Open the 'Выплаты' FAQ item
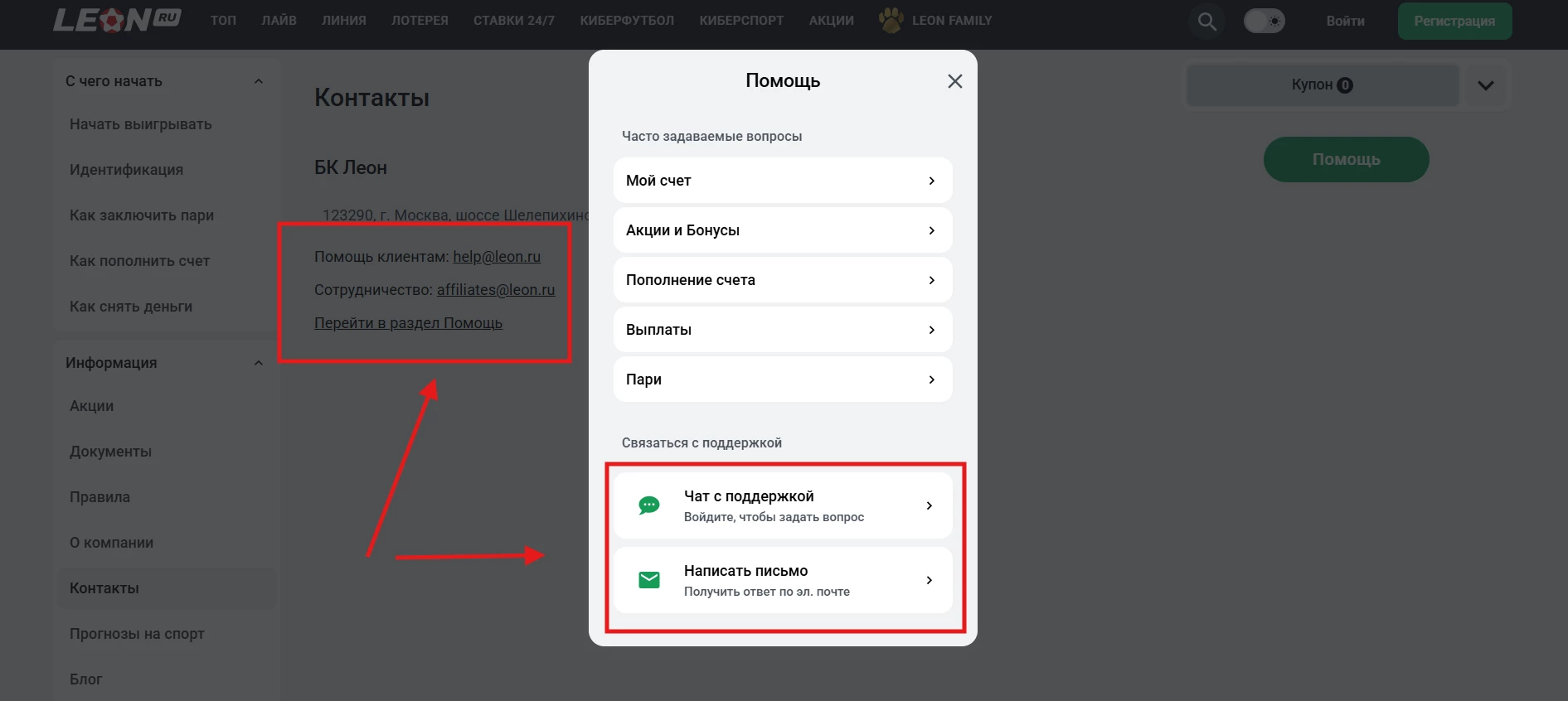This screenshot has height=701, width=1568. coord(783,330)
